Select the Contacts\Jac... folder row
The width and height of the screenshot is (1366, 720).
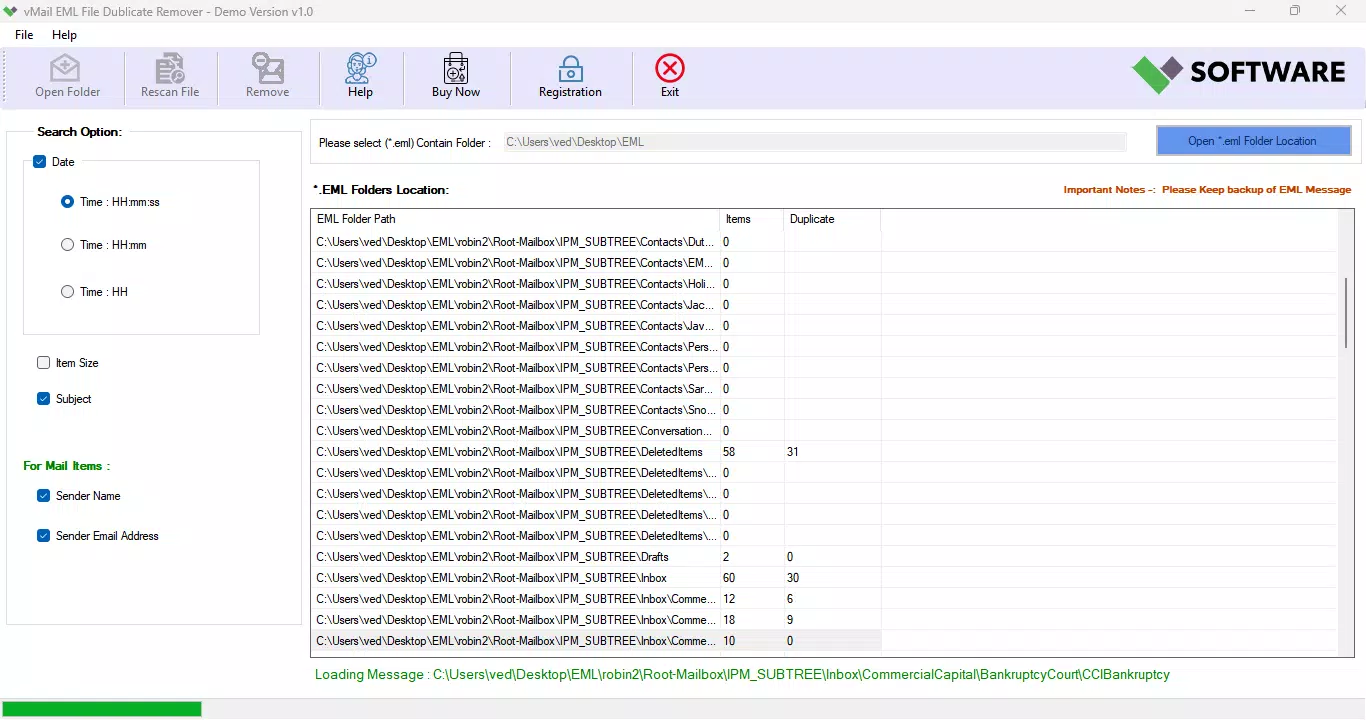(596, 305)
